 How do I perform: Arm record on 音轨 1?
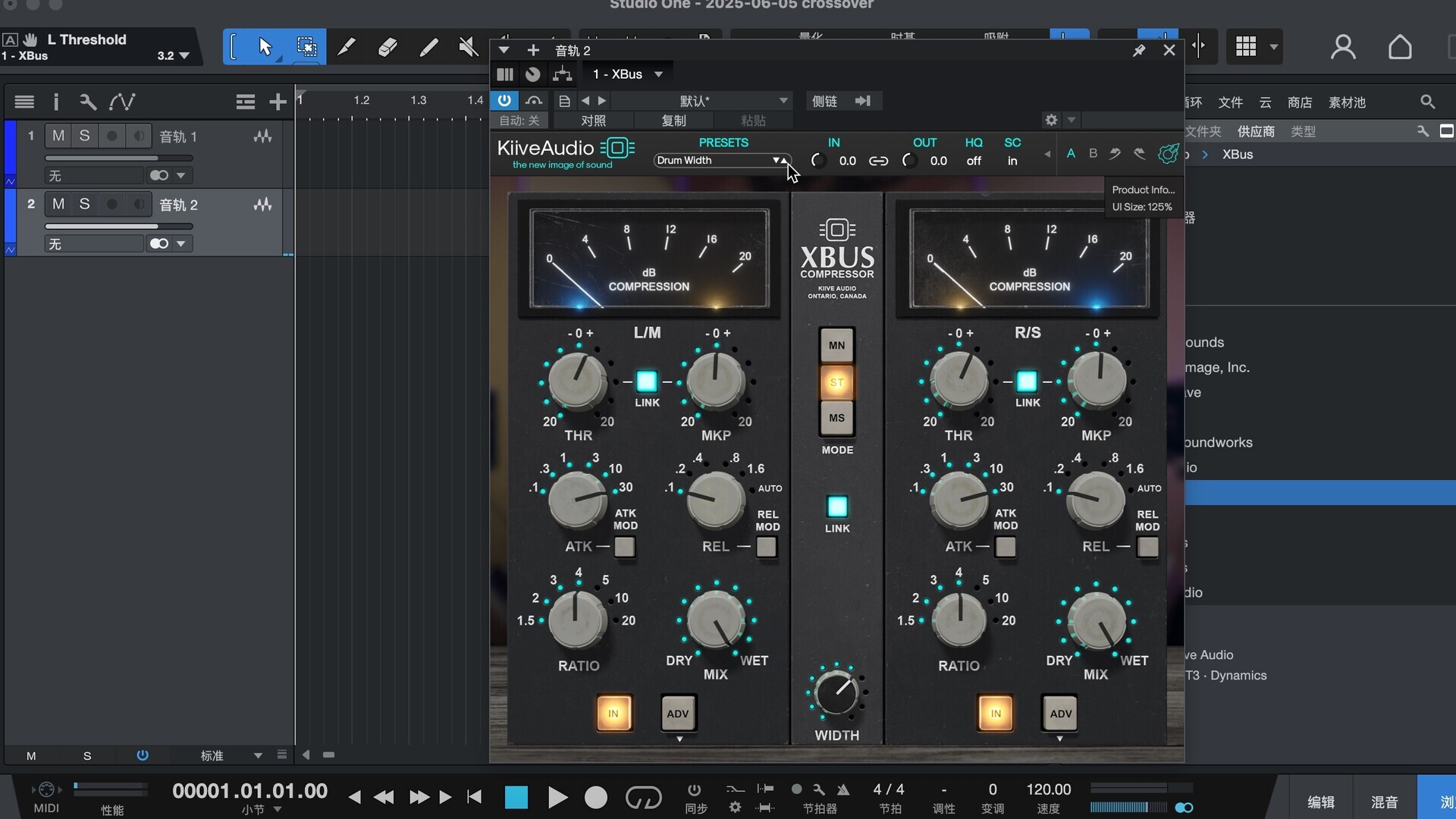[112, 136]
